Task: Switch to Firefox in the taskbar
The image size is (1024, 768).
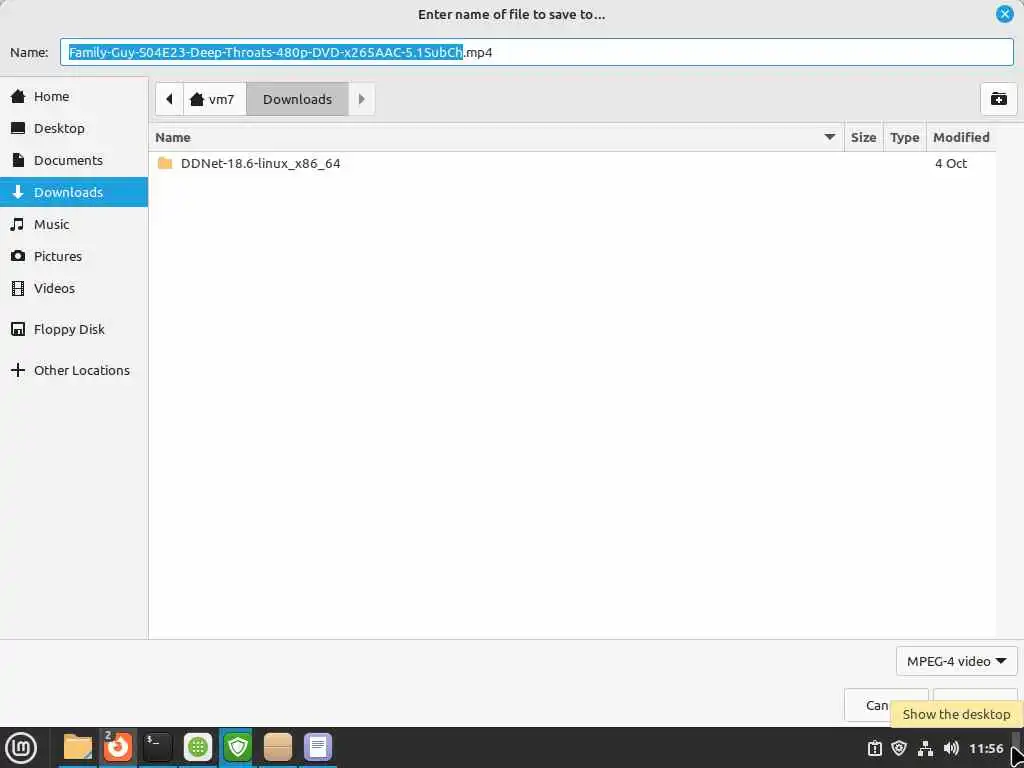Action: [118, 747]
